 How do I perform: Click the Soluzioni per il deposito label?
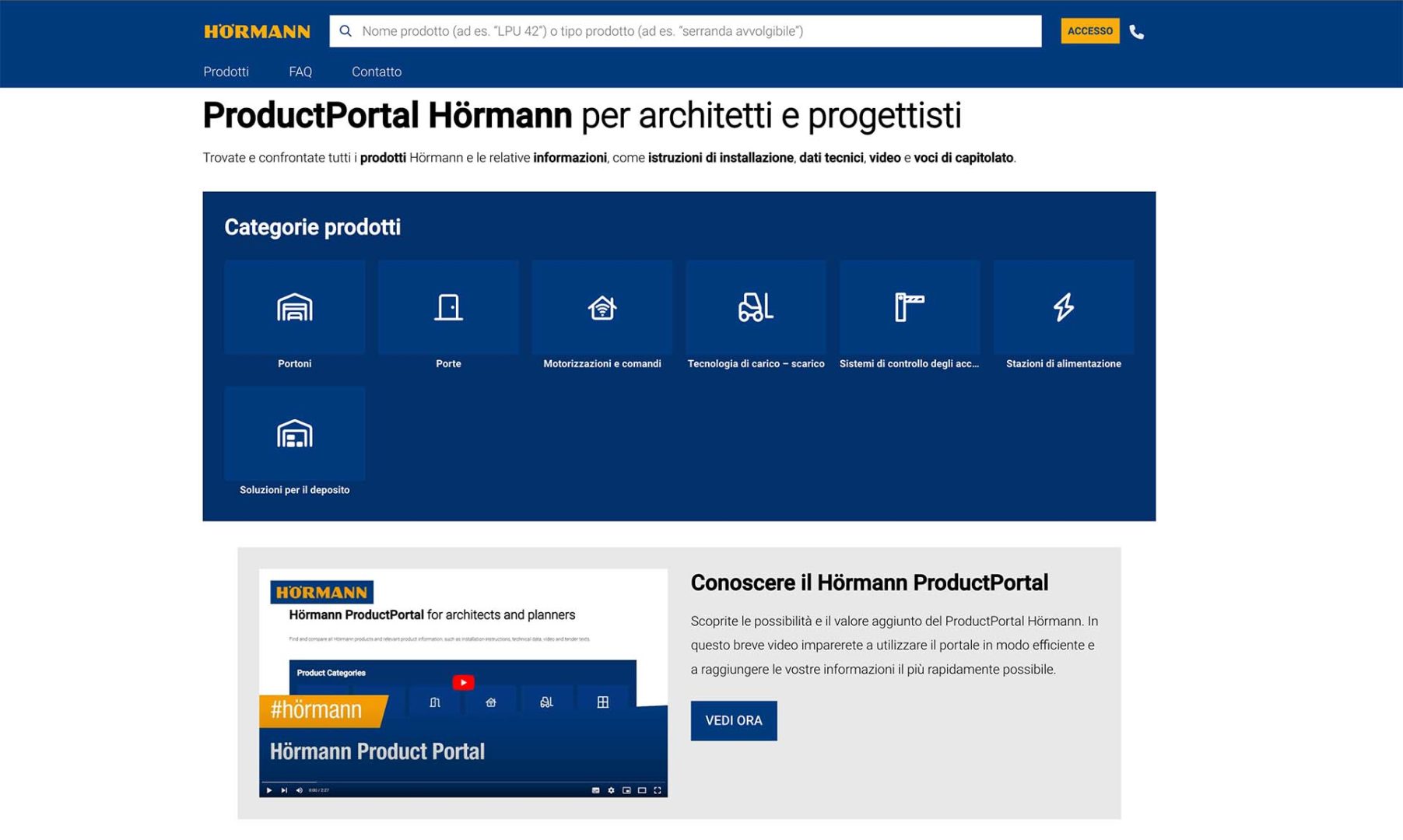(x=295, y=490)
